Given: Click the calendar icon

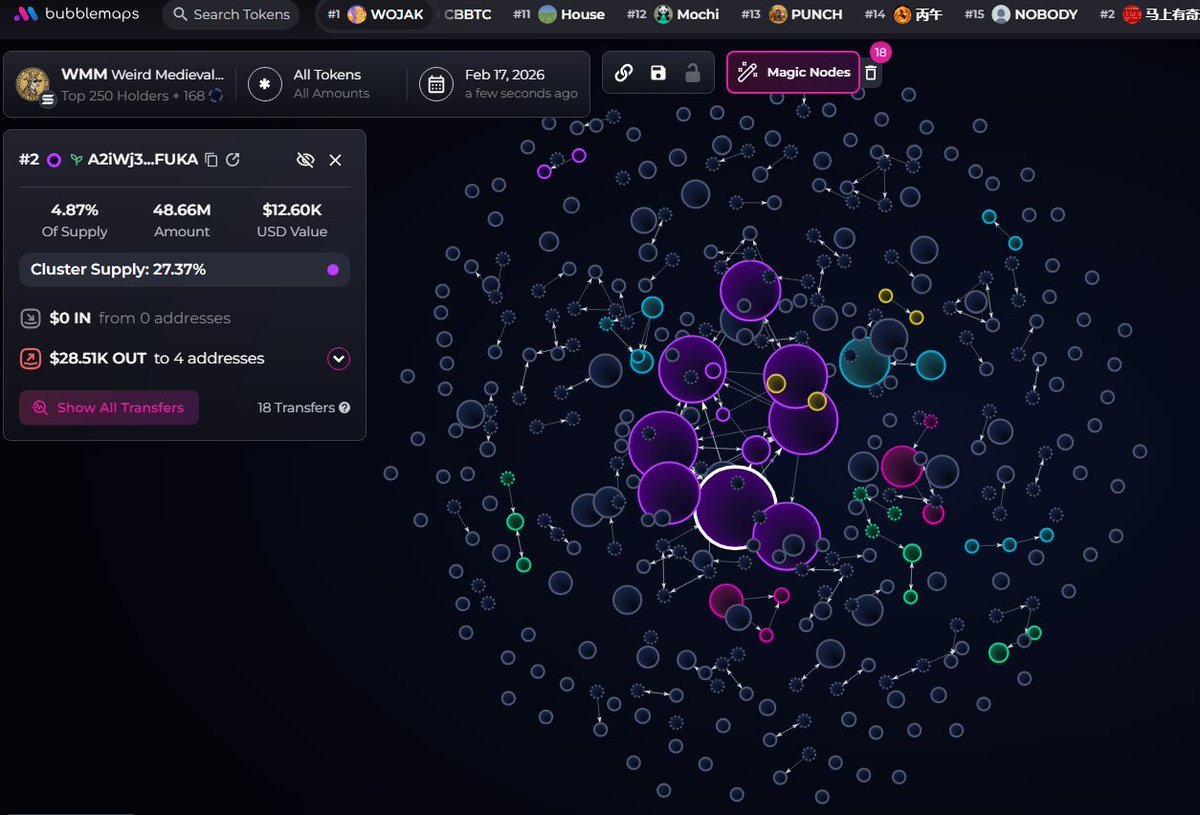Looking at the screenshot, I should [436, 84].
